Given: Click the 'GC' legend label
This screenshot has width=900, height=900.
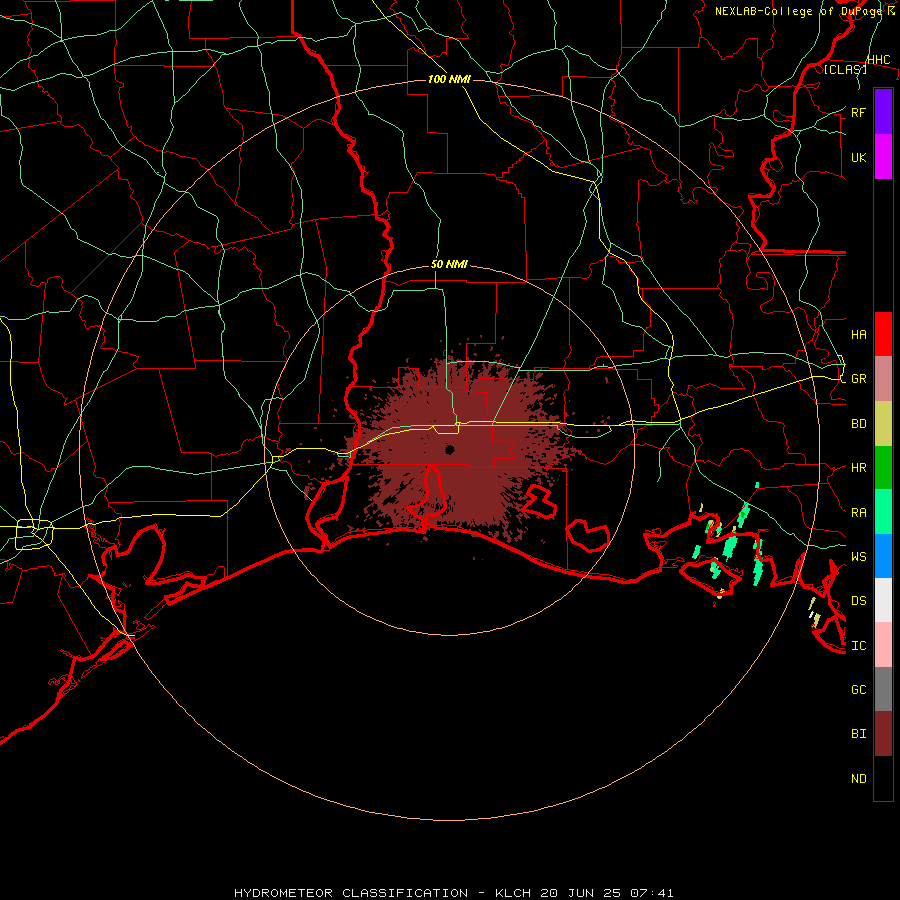Looking at the screenshot, I should pos(858,689).
